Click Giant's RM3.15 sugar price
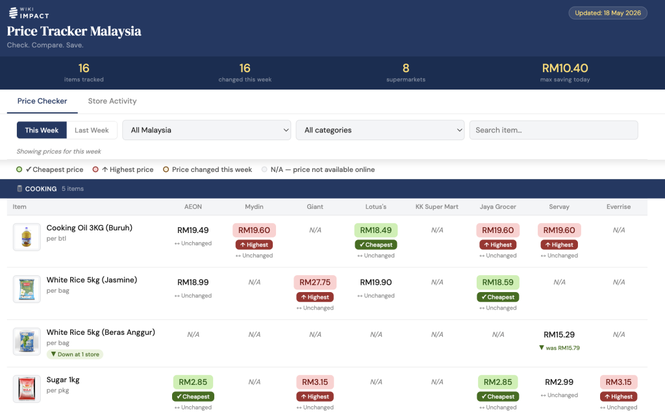The image size is (665, 416). [315, 382]
